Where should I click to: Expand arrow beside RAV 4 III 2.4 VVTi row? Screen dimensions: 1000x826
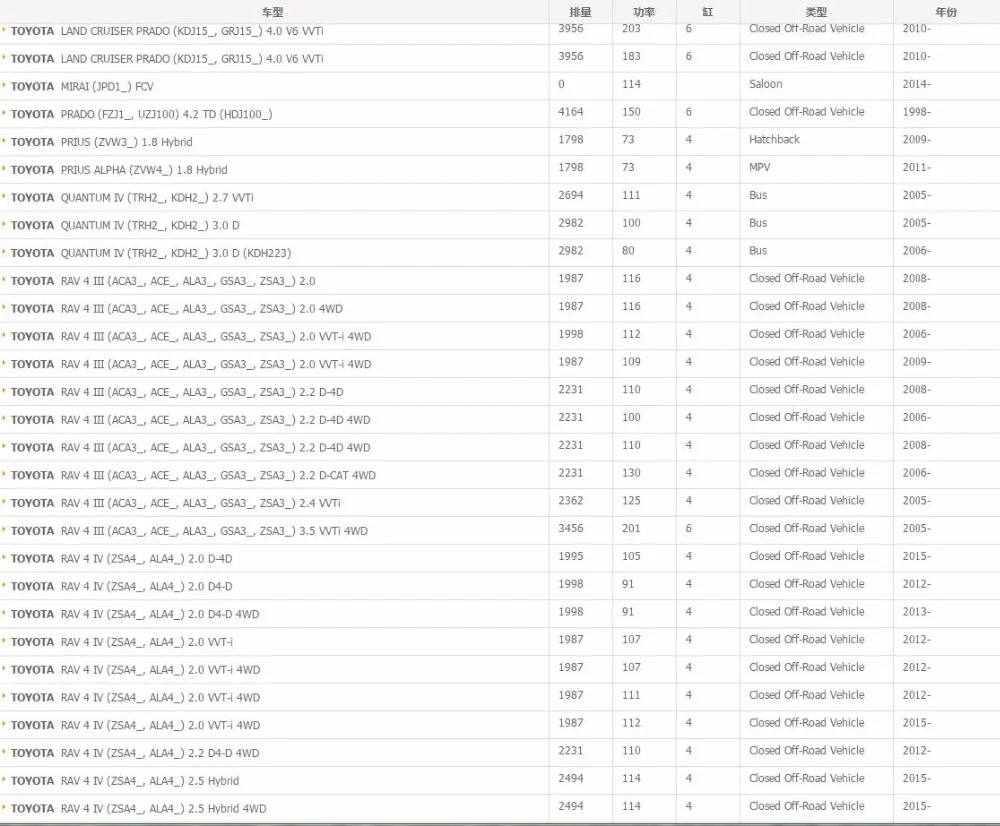(x=4, y=502)
